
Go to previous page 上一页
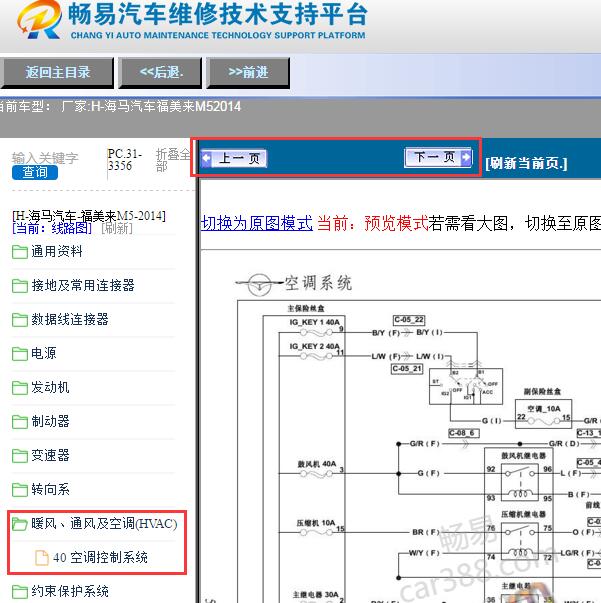(234, 158)
